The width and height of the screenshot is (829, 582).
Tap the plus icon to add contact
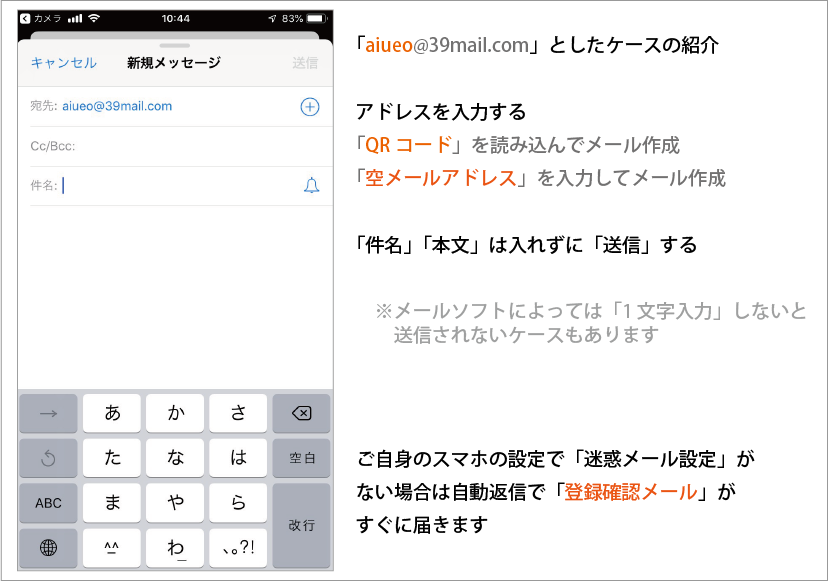point(310,107)
